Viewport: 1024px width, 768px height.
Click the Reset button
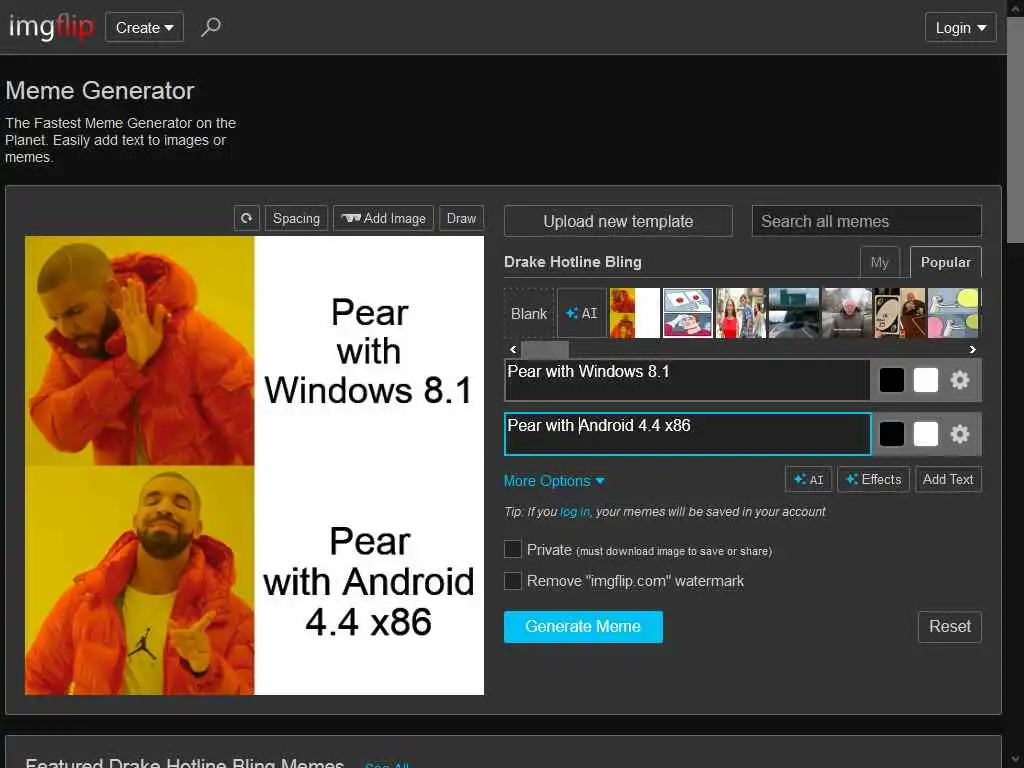pyautogui.click(x=950, y=627)
